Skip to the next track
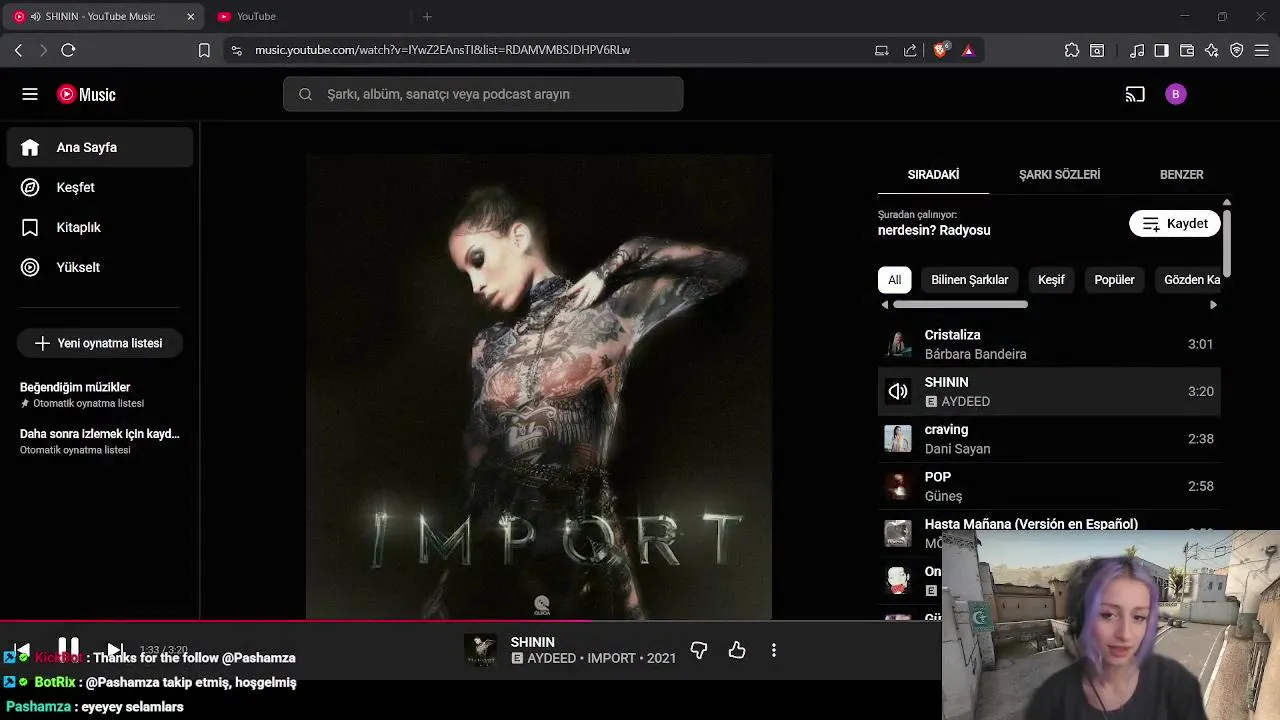Screen dimensions: 1280x720 [115, 650]
